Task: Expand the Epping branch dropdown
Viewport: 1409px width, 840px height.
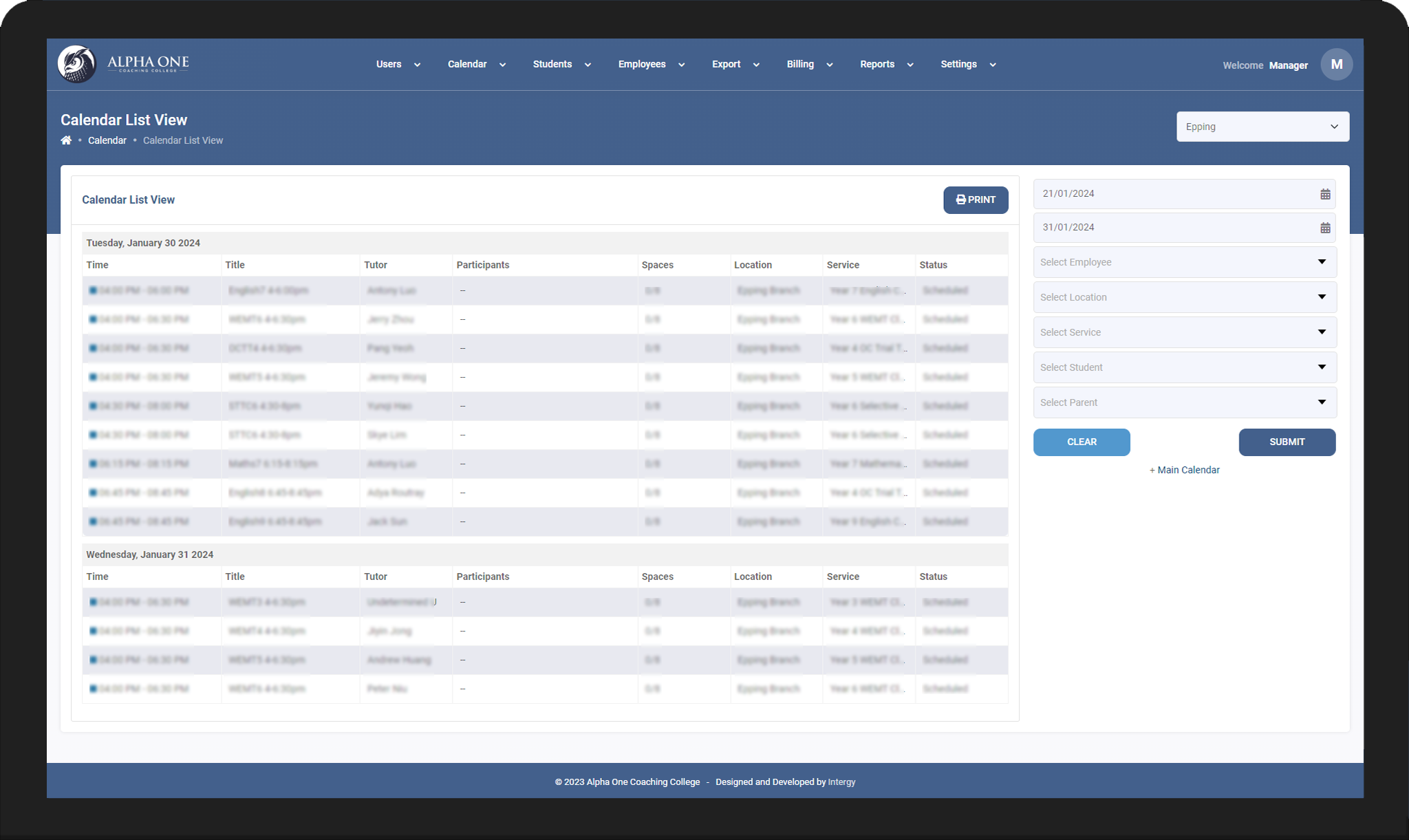Action: click(x=1262, y=127)
